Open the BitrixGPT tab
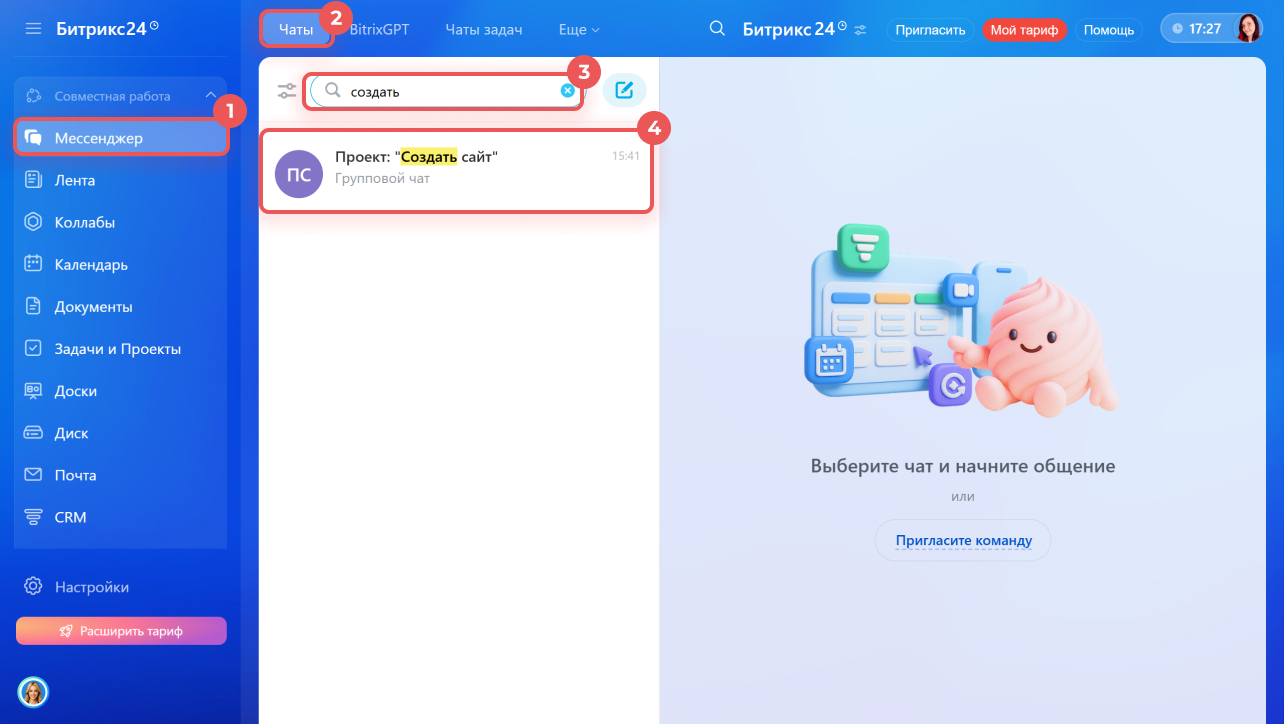 380,30
